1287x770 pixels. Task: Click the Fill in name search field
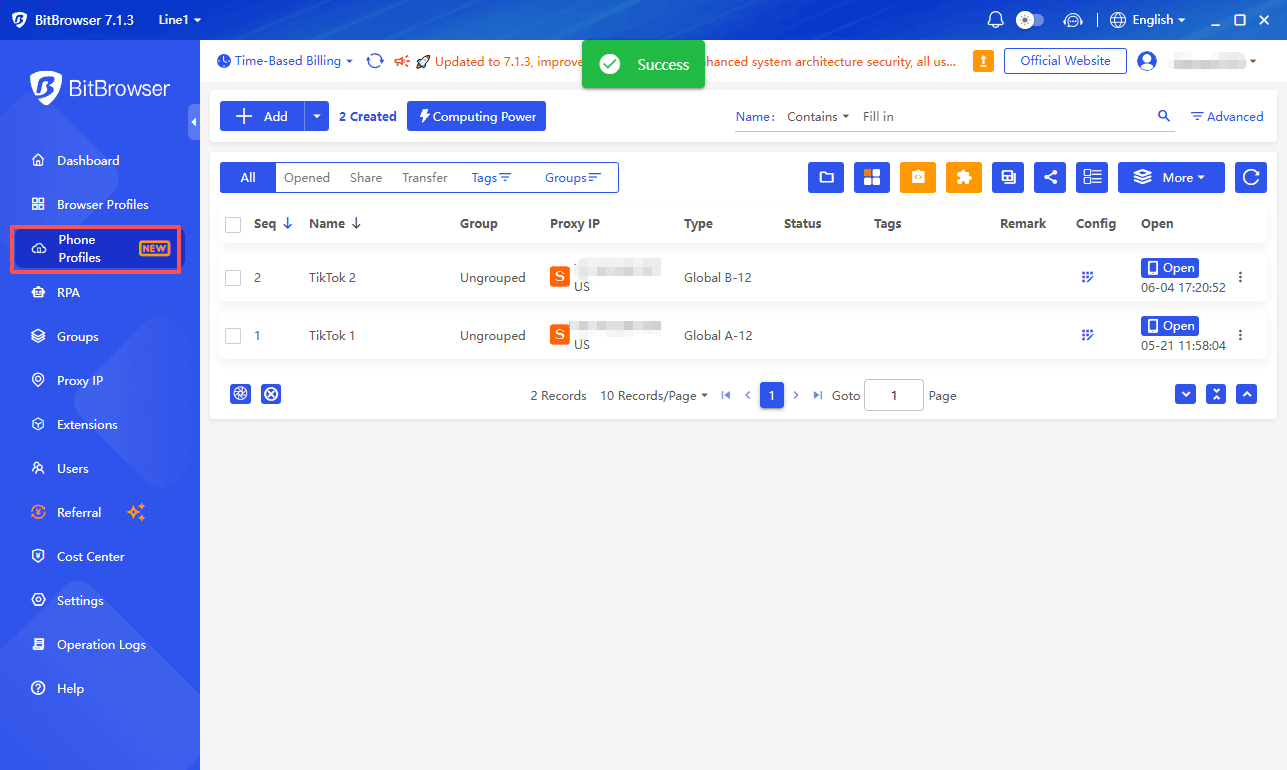point(1005,116)
